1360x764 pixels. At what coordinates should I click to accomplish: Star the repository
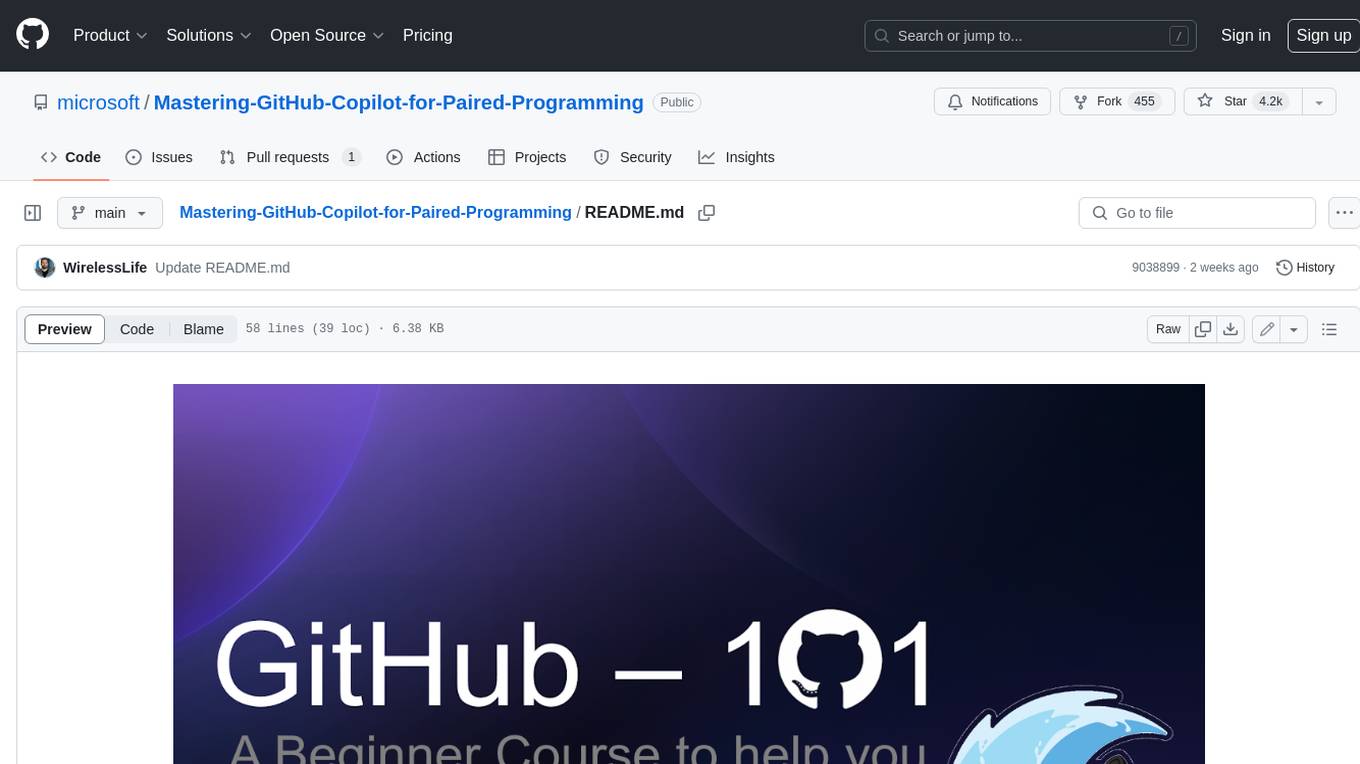click(1242, 102)
